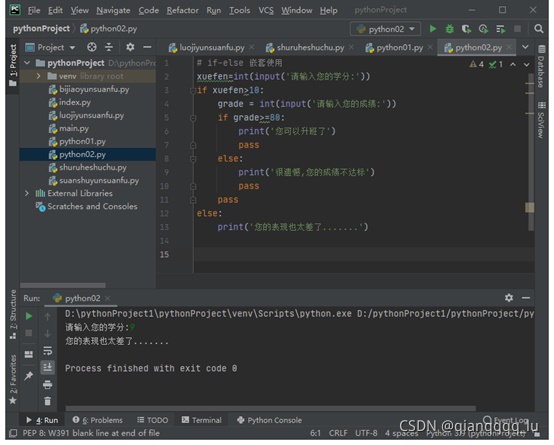Image resolution: width=554 pixels, height=445 pixels.
Task: Open the python02 run configuration dropdown
Action: click(x=385, y=29)
